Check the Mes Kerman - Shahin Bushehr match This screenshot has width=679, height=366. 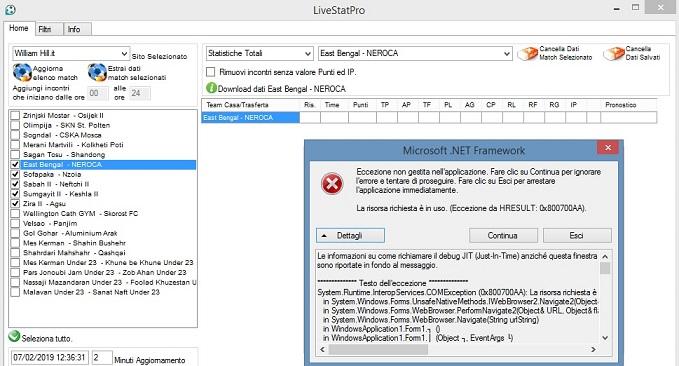pyautogui.click(x=15, y=243)
